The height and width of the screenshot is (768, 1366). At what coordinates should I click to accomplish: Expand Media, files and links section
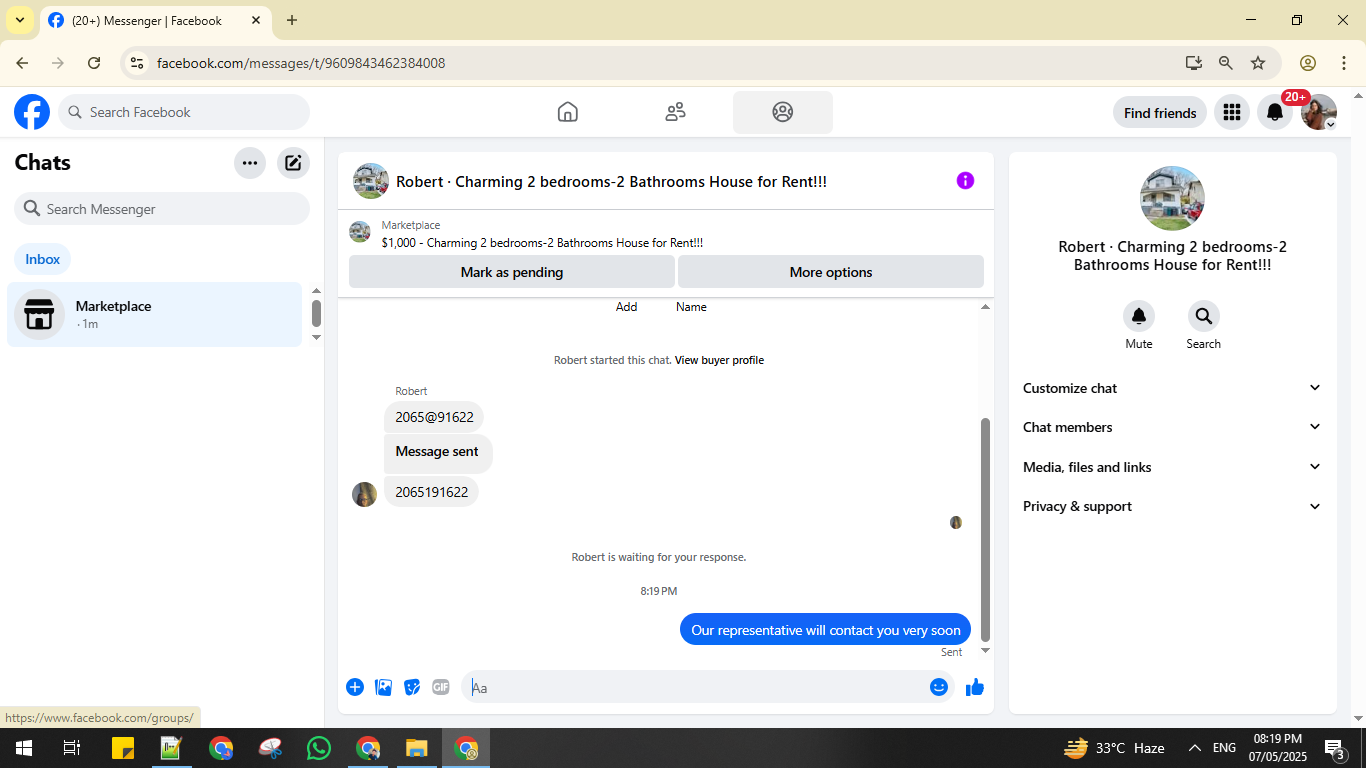click(1173, 467)
